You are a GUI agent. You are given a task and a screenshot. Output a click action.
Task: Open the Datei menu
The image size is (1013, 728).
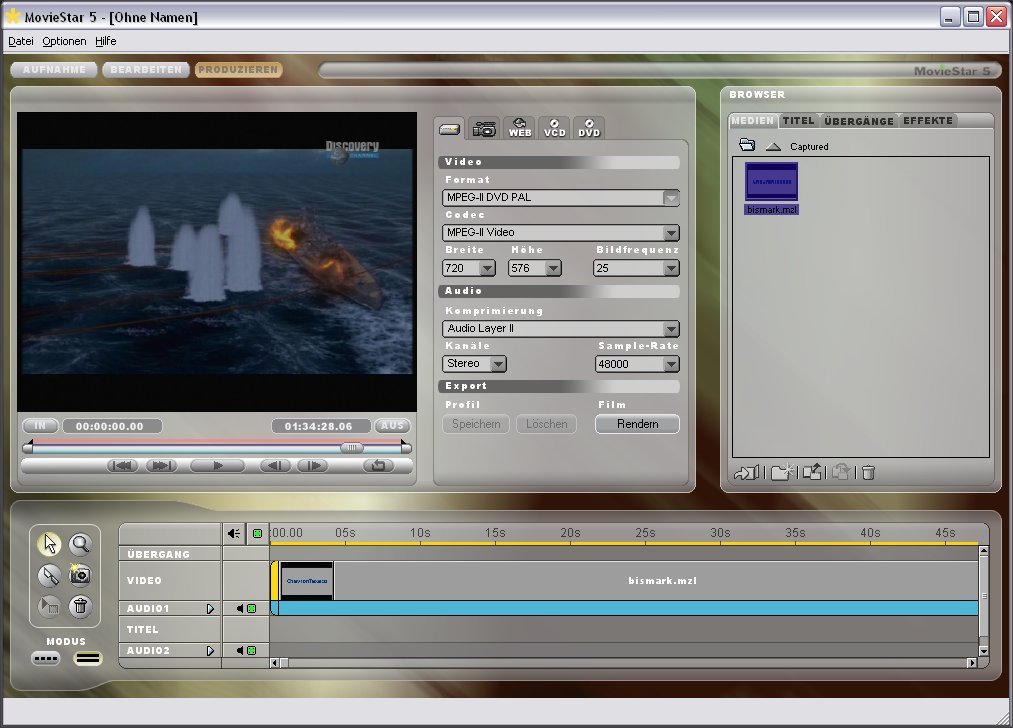[x=20, y=41]
